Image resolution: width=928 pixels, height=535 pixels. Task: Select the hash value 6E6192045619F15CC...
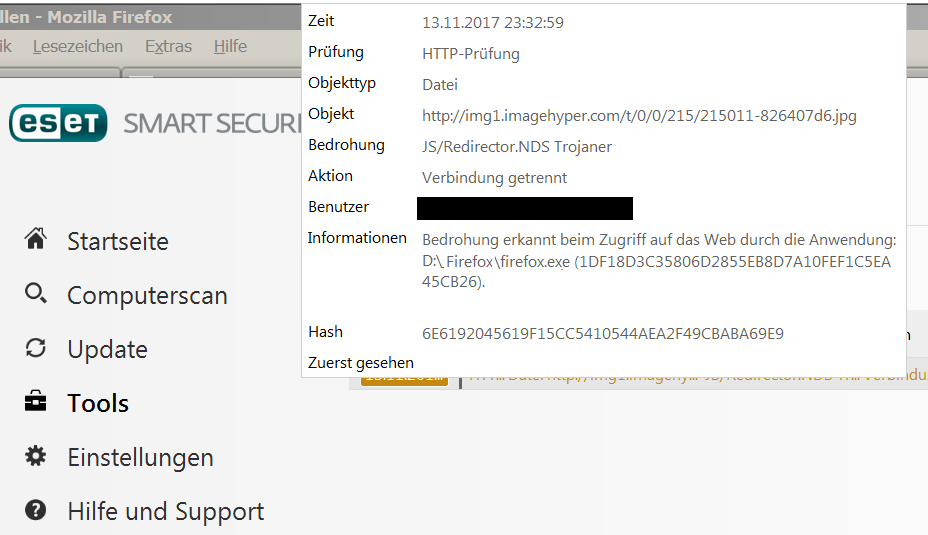coord(602,334)
